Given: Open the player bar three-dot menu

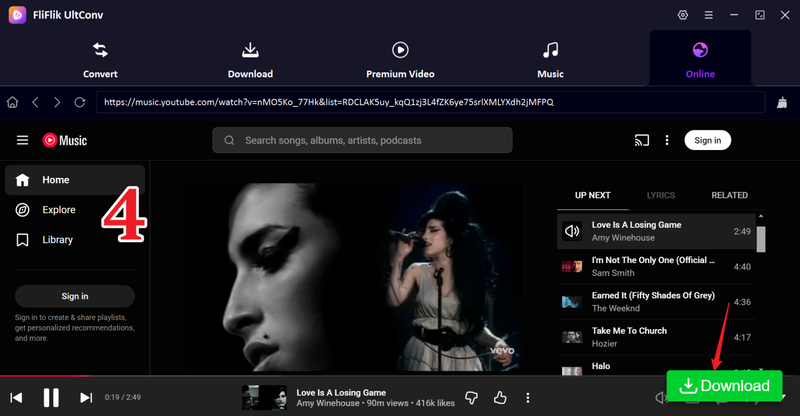Looking at the screenshot, I should pos(528,398).
